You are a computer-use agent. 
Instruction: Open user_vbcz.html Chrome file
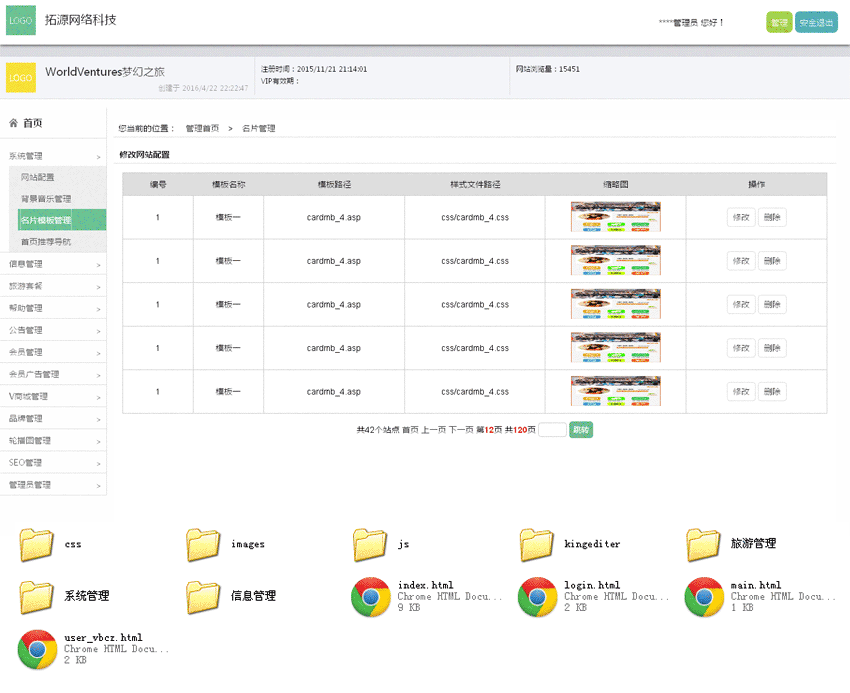(37, 649)
